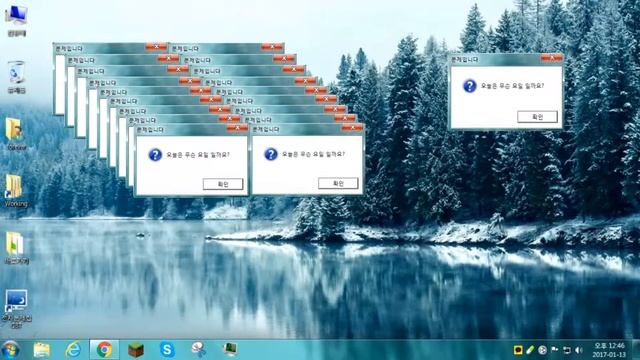Screen dimensions: 640x360
Task: Click the taskbar icon right of Skype
Action: coord(198,350)
